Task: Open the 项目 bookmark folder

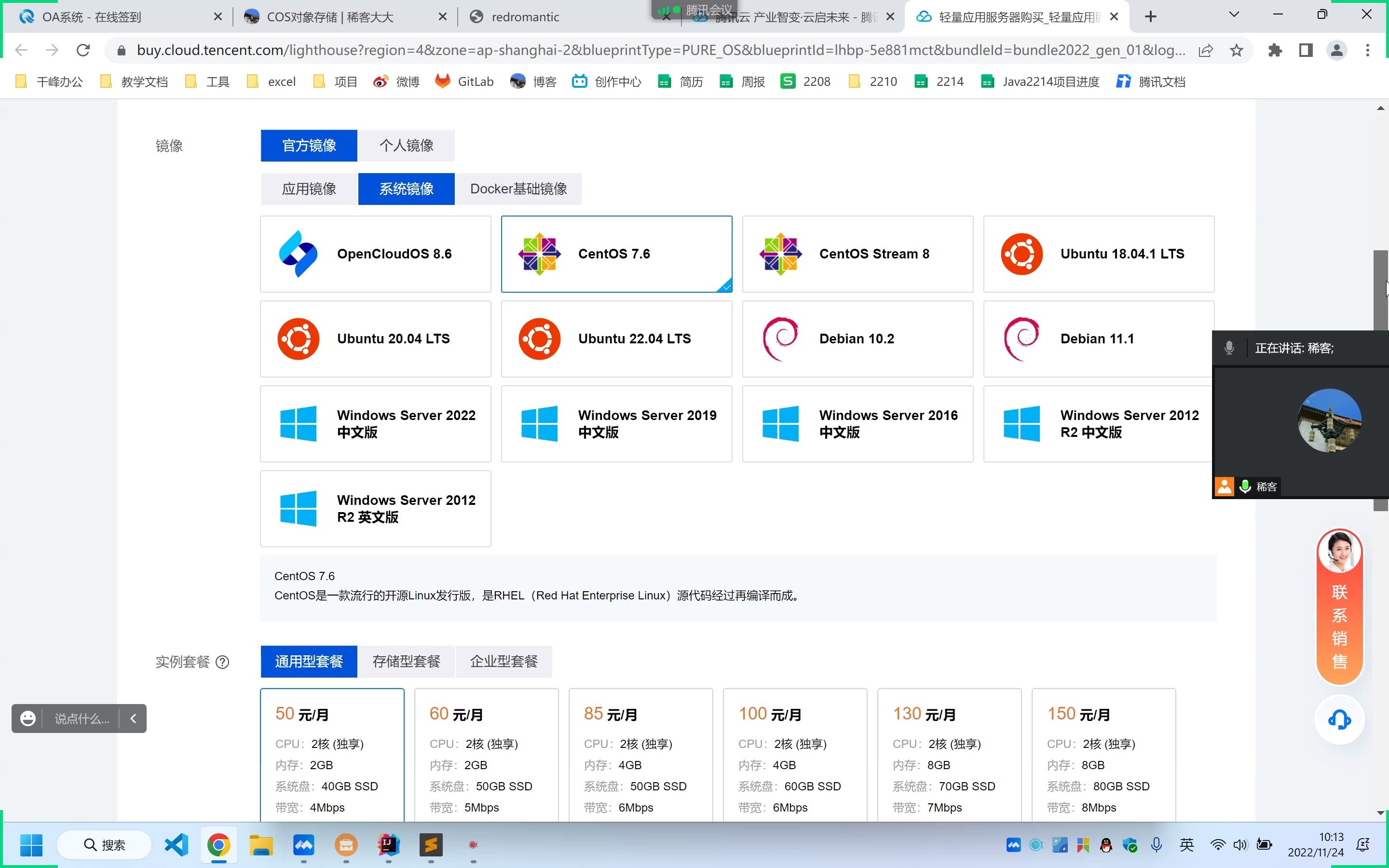Action: (335, 81)
